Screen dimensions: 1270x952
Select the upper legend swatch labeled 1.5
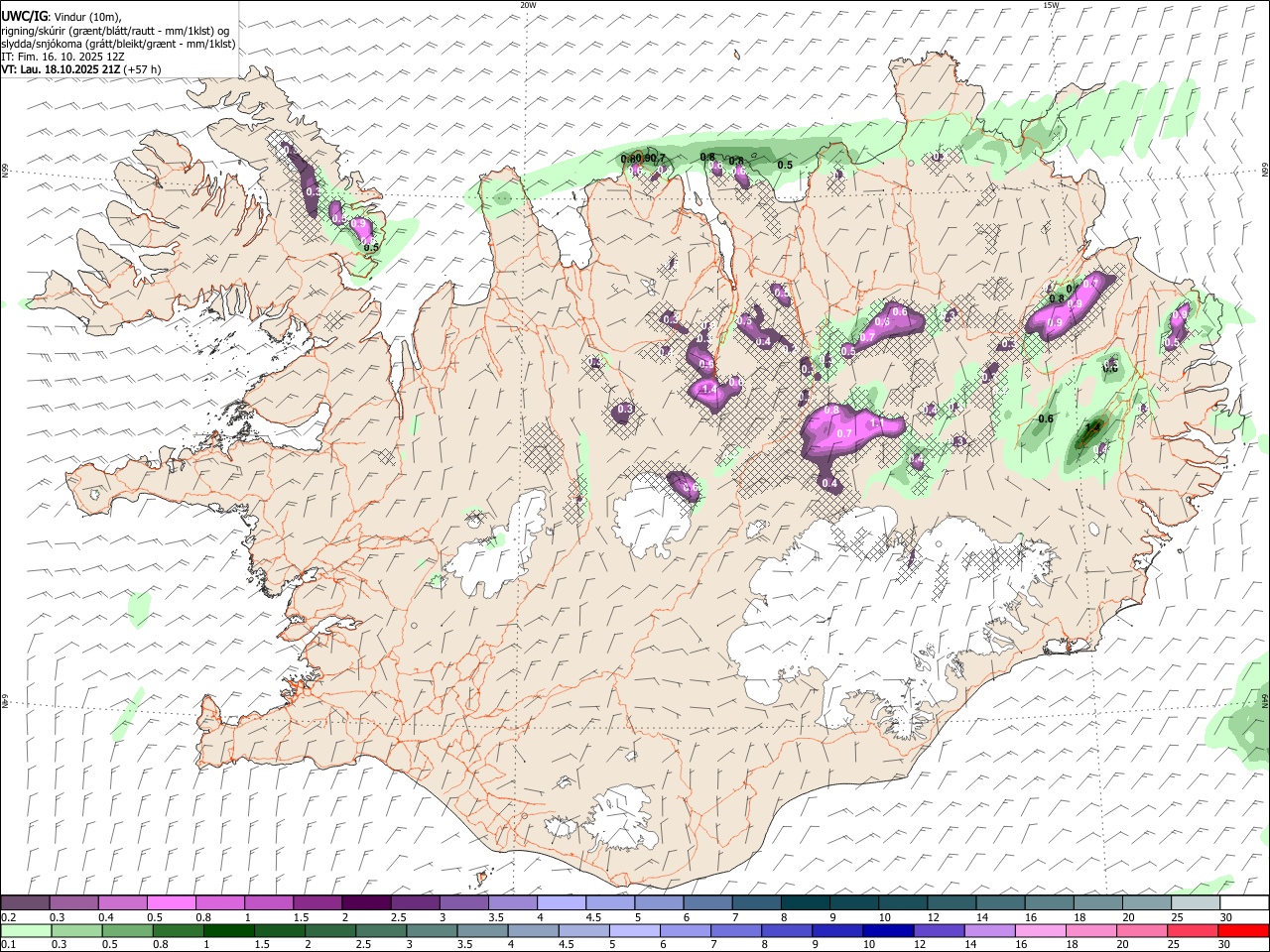coord(317,903)
